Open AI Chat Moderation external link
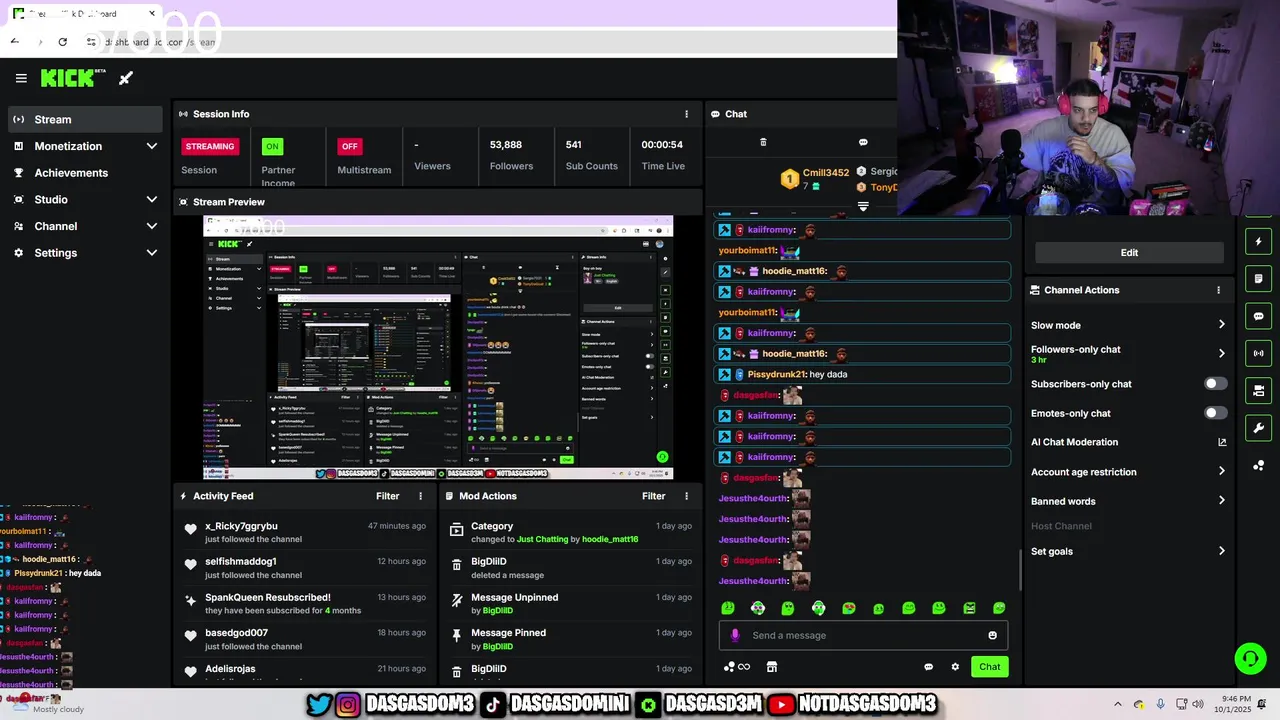This screenshot has height=720, width=1280. click(1221, 442)
